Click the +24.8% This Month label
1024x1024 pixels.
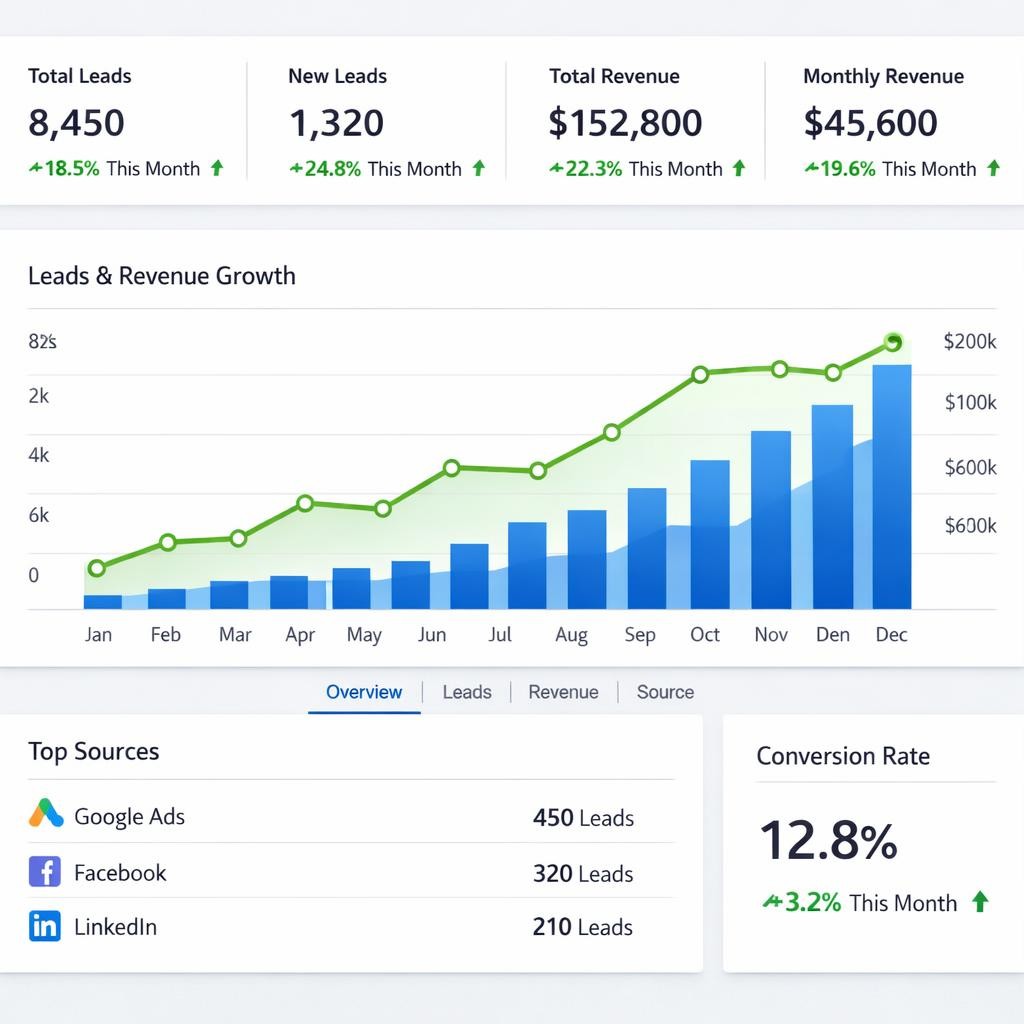coord(376,168)
